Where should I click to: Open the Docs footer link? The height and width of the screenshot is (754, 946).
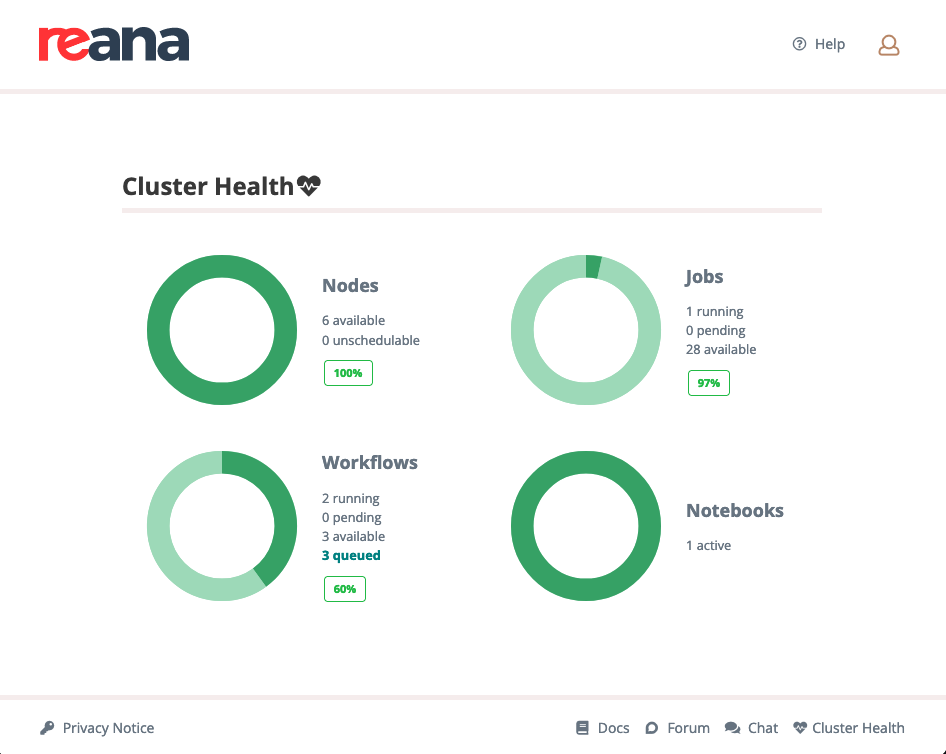point(613,727)
